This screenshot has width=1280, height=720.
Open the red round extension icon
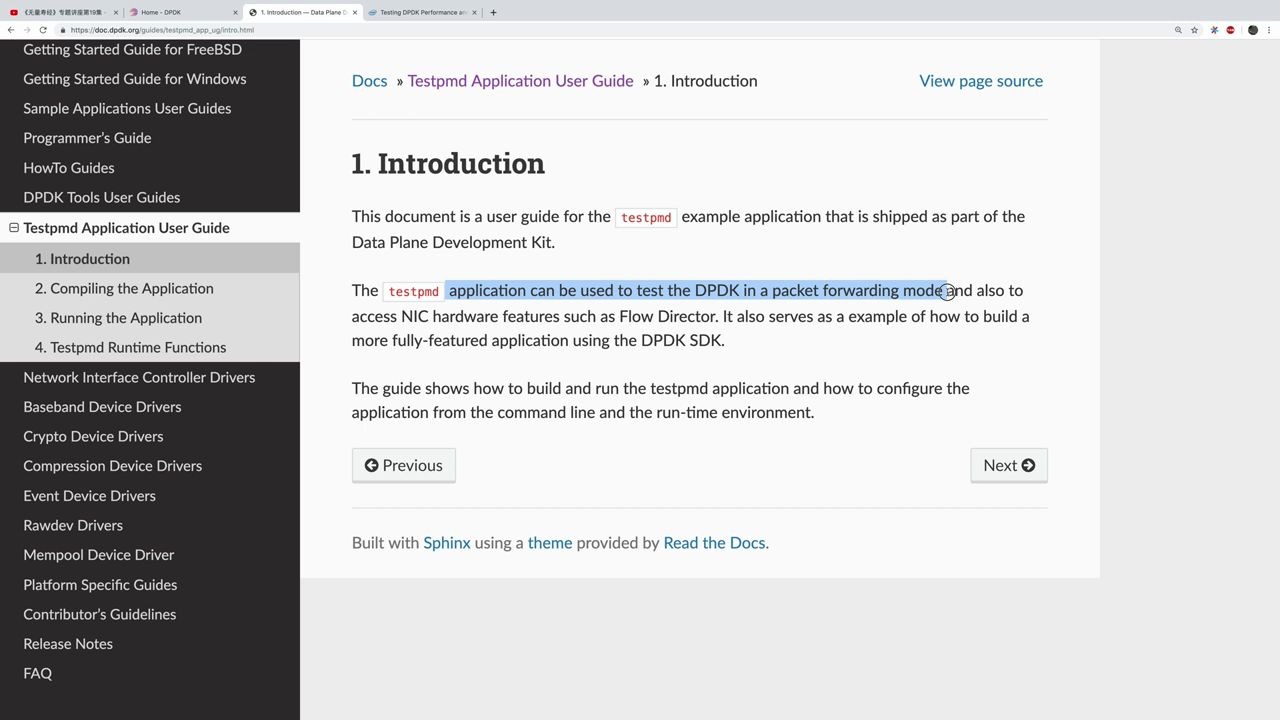coord(1230,30)
